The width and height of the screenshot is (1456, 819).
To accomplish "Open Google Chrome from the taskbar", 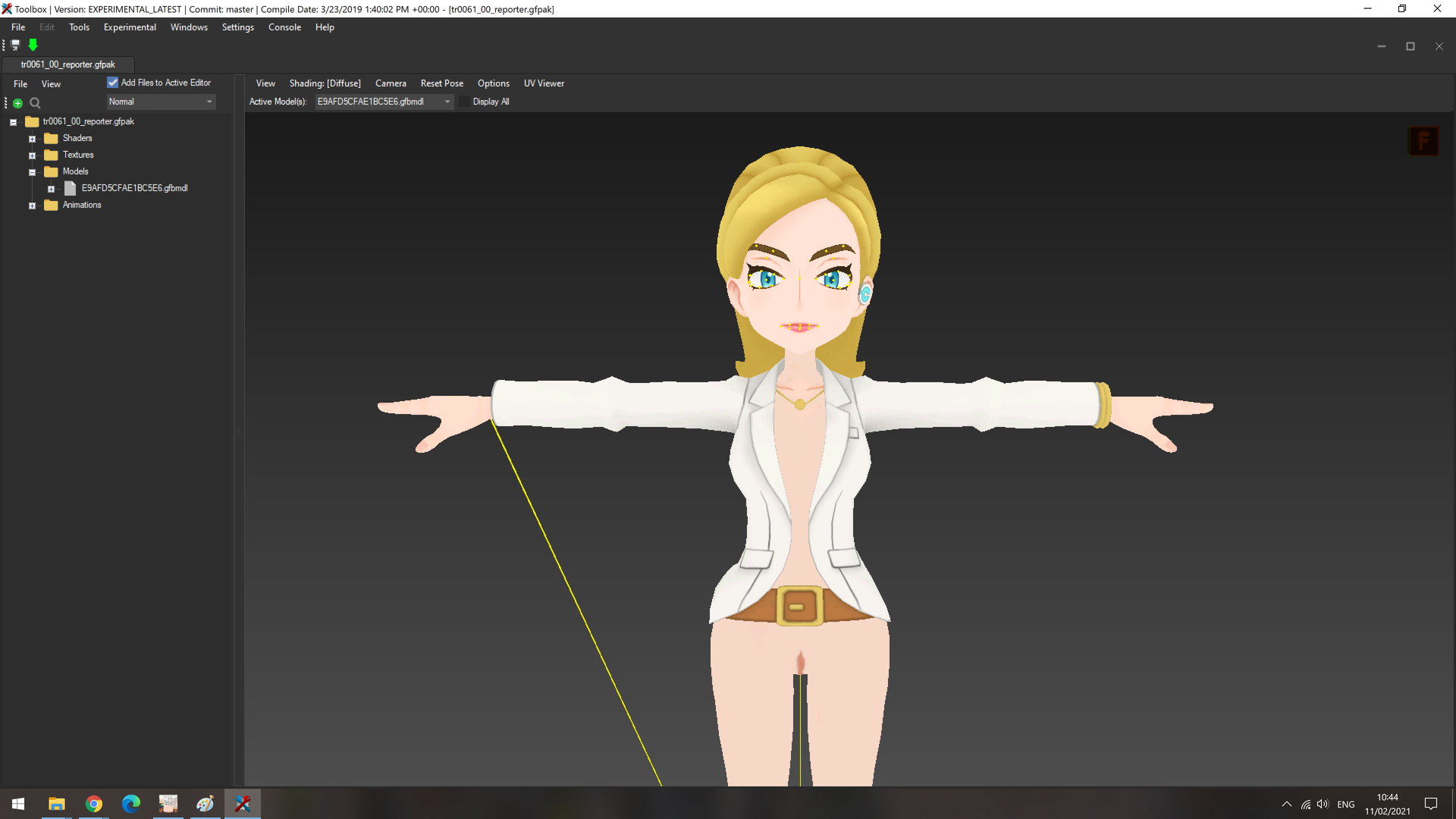I will [94, 804].
